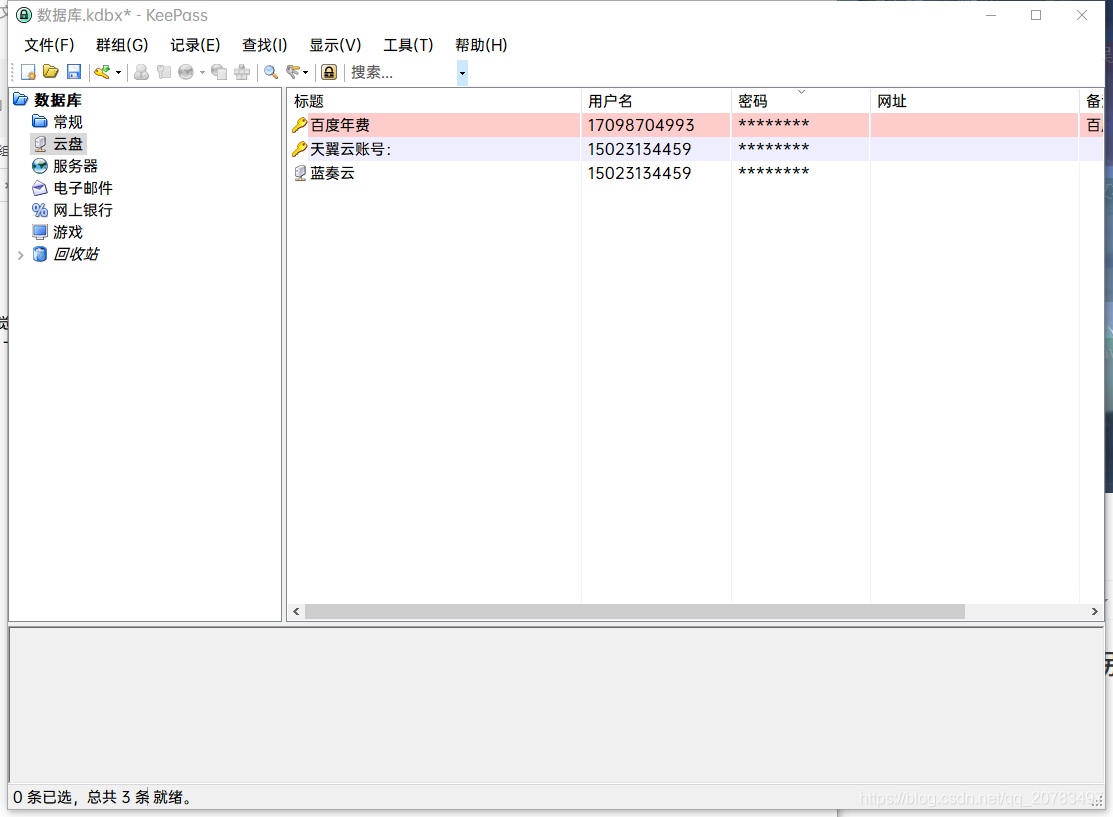Click the Show Entries keys icon
1113x817 pixels.
tap(292, 72)
